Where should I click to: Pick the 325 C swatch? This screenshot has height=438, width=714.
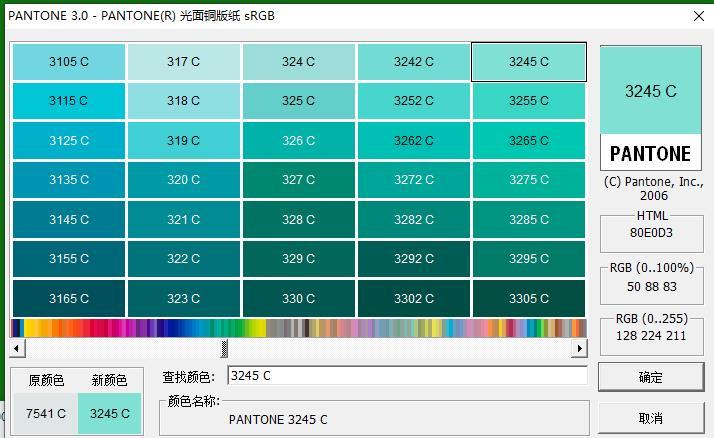point(299,101)
